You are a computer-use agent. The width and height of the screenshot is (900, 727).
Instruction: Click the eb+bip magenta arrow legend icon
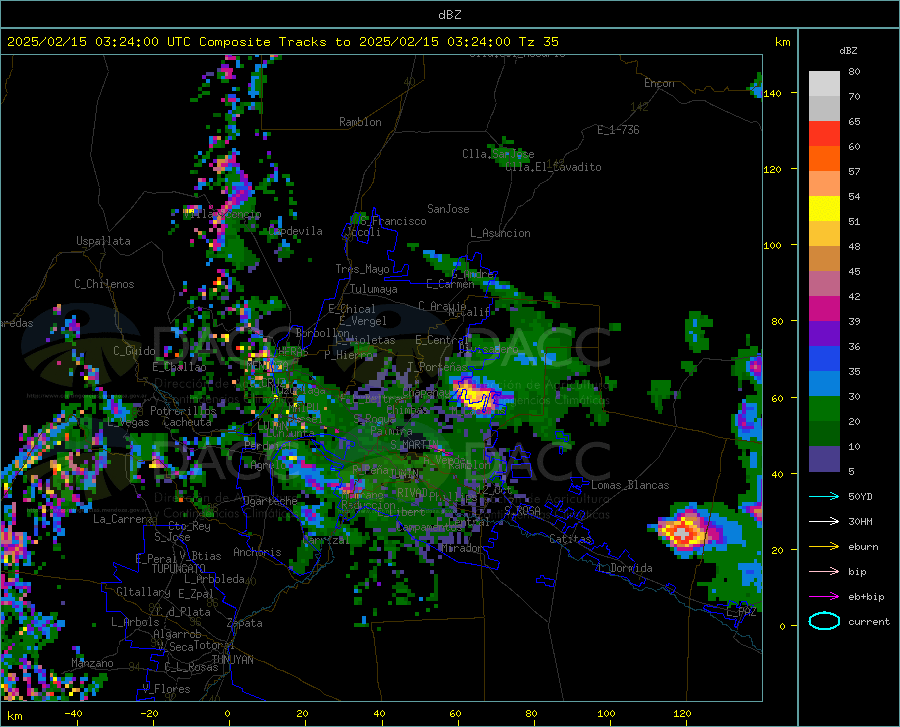824,597
